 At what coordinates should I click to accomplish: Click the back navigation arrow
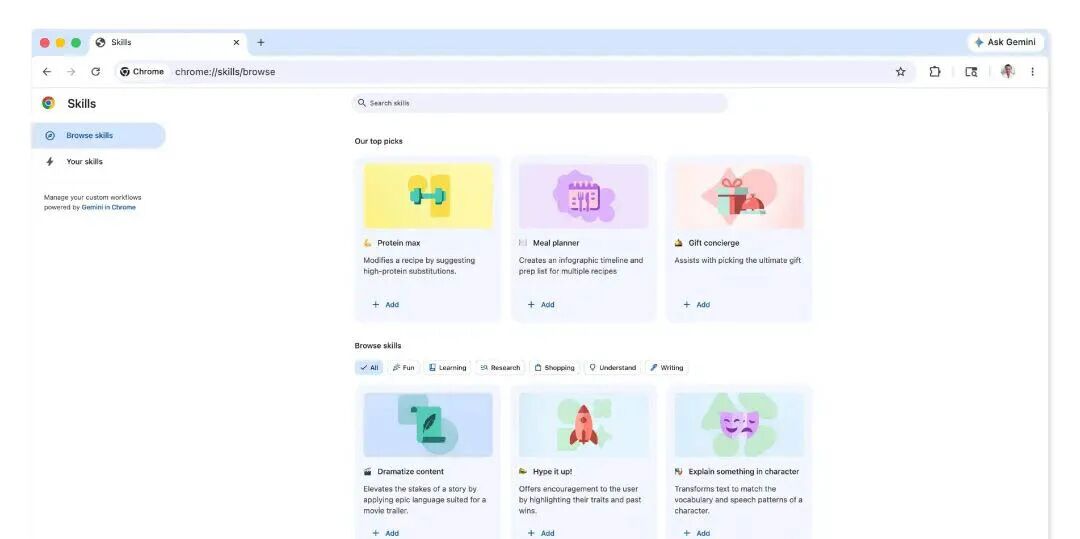[47, 72]
